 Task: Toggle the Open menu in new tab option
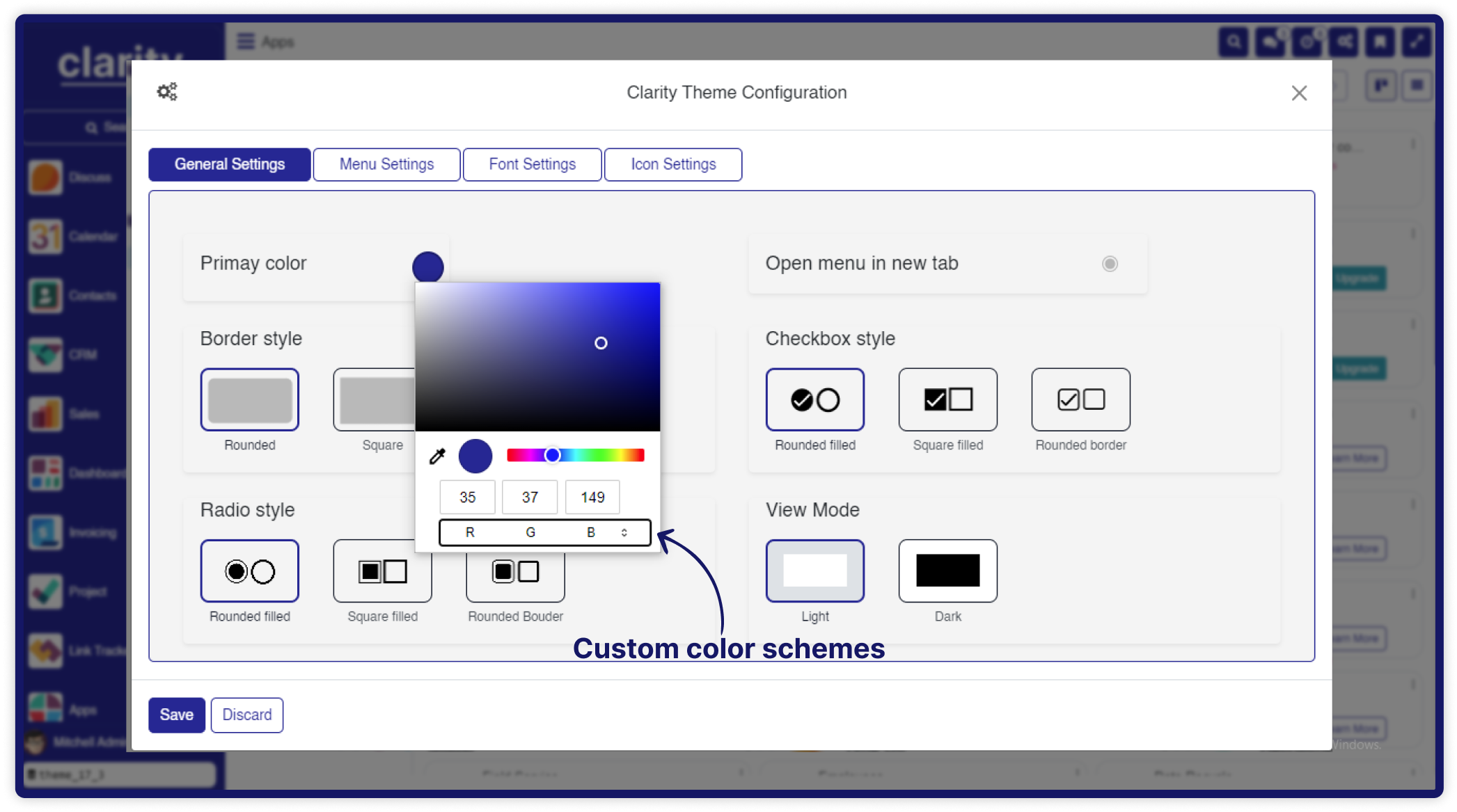[x=1110, y=264]
